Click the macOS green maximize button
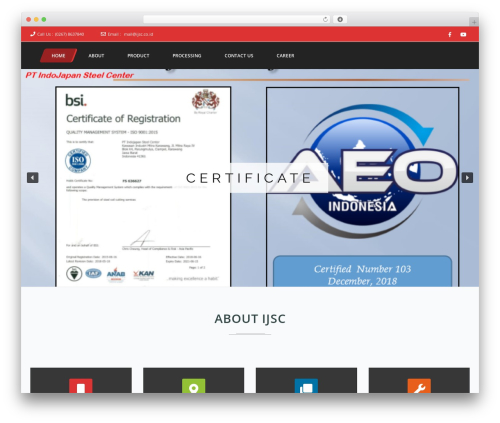Viewport: 500px width, 423px height. pyautogui.click(x=44, y=19)
